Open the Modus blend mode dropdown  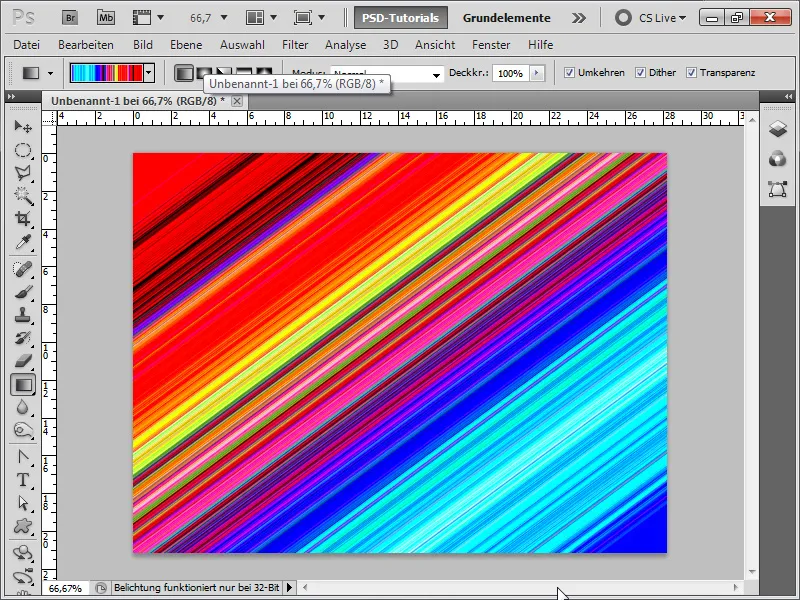point(437,76)
